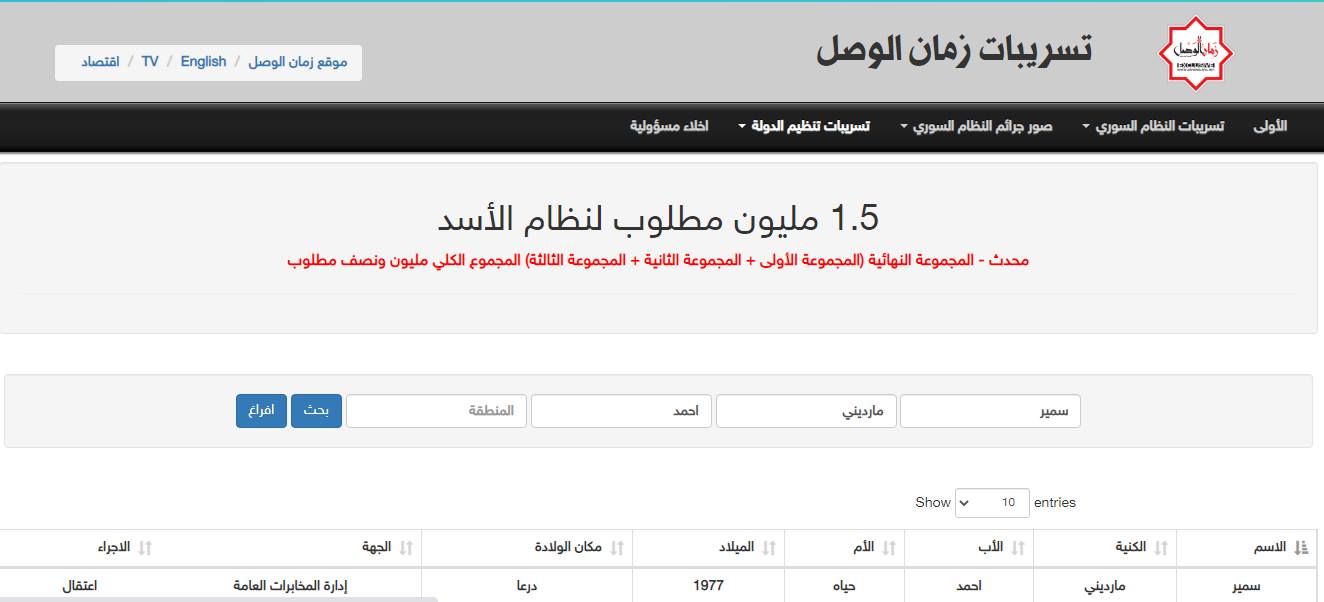Sort table by الاجراء column icon

pos(145,547)
